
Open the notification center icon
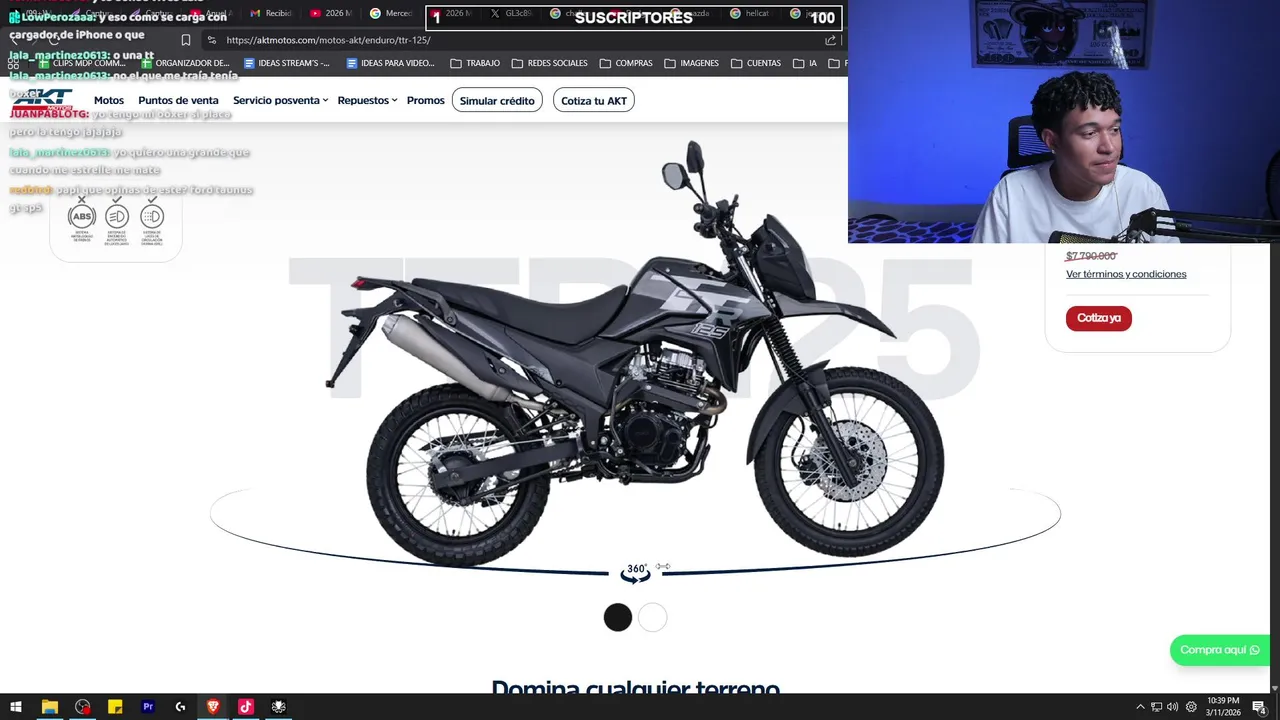(1260, 707)
